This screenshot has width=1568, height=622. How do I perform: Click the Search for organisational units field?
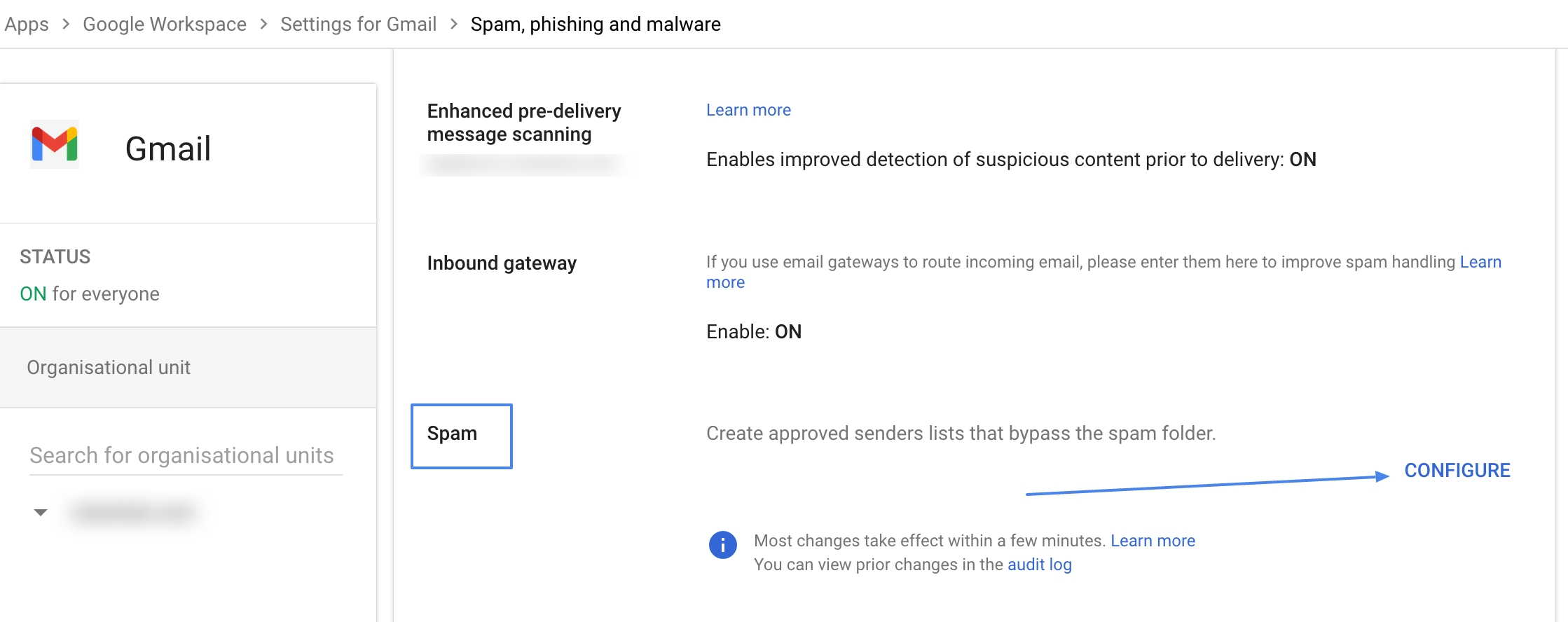(184, 455)
